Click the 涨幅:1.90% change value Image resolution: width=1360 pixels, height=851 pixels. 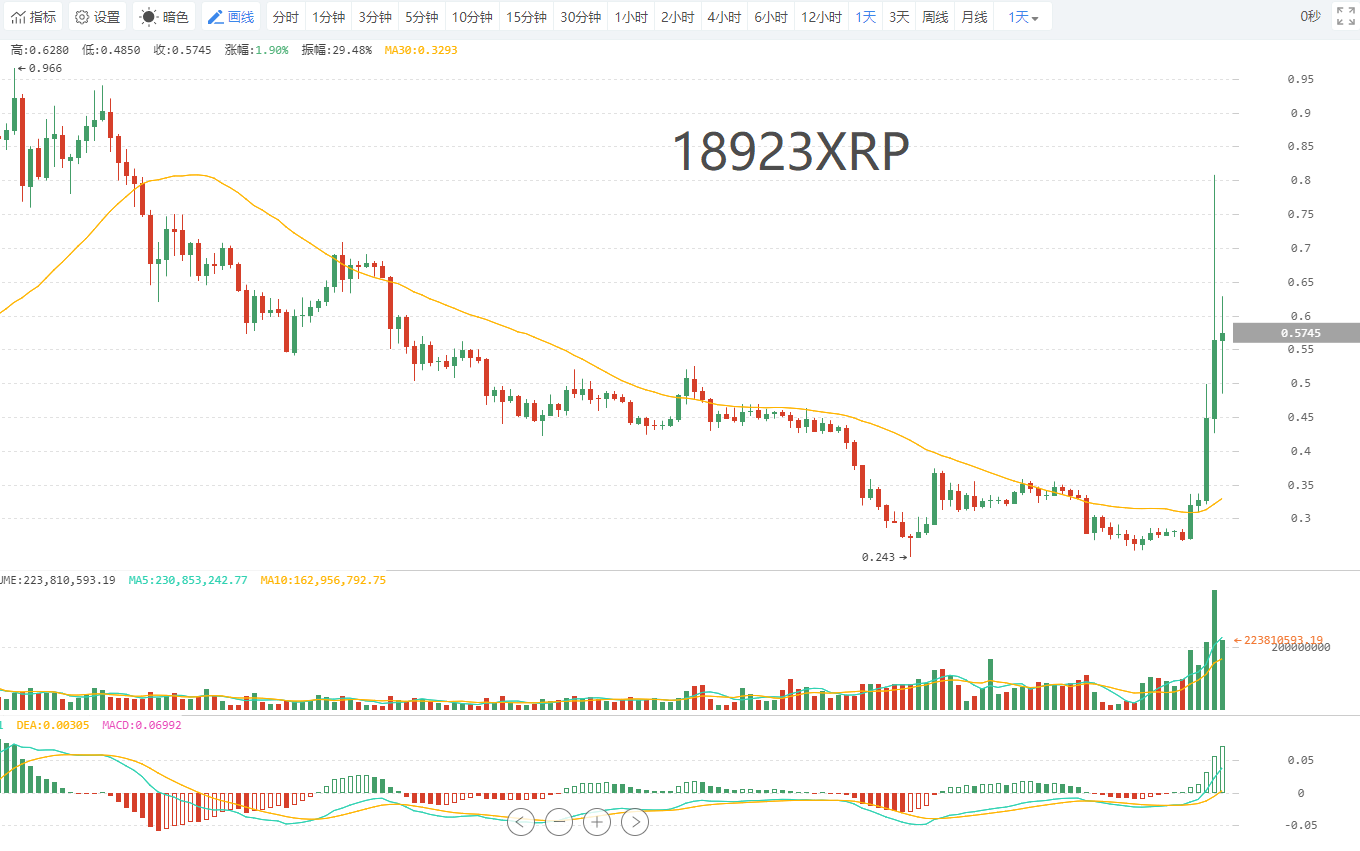tap(256, 49)
